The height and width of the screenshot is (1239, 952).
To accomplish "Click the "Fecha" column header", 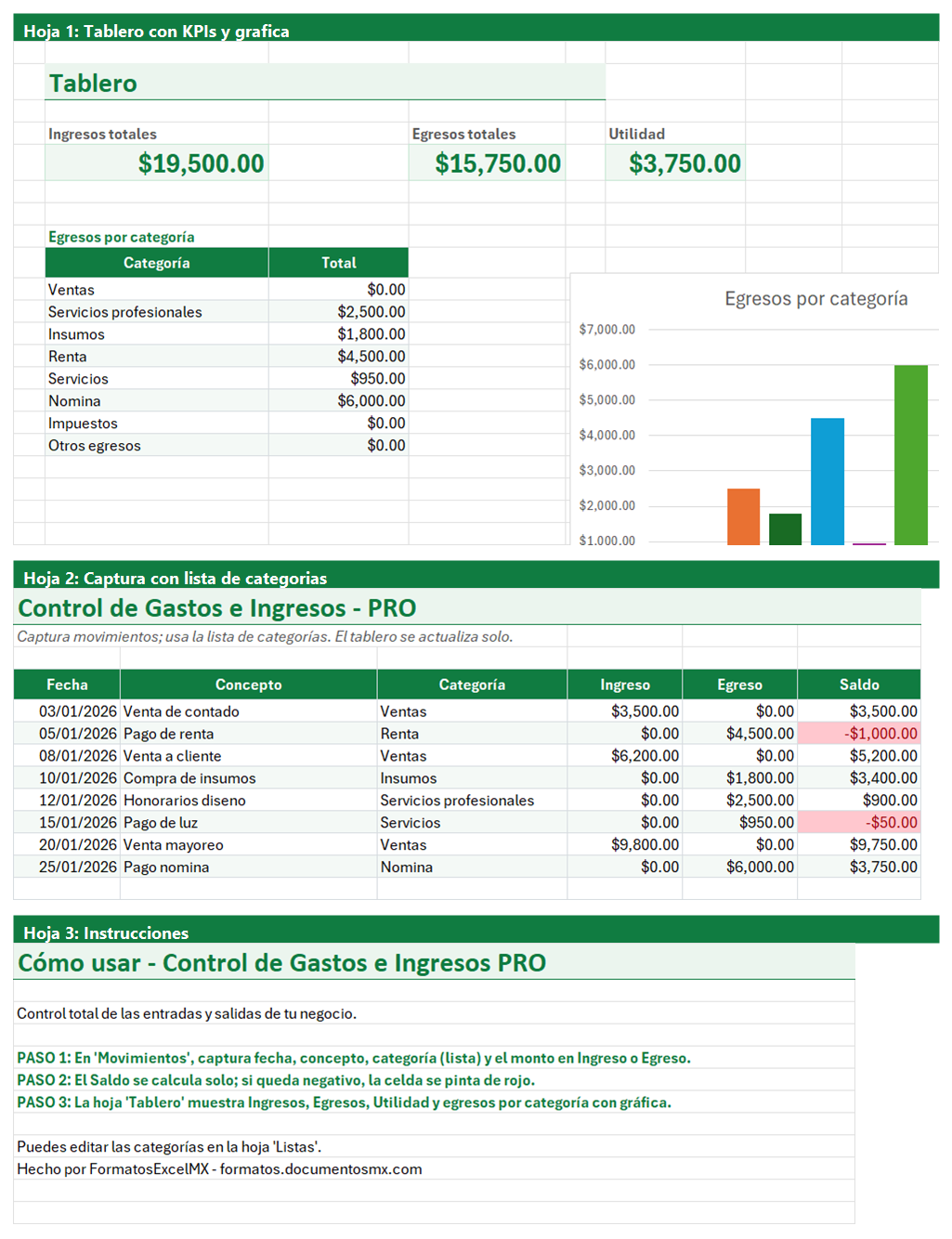I will pyautogui.click(x=67, y=685).
